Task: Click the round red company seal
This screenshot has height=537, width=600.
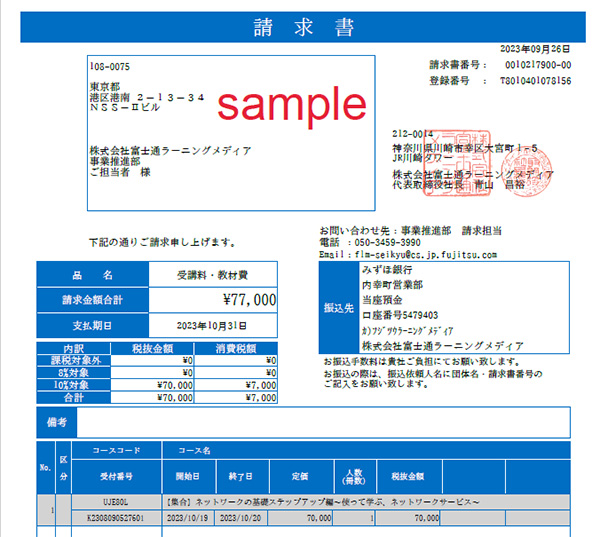Action: click(527, 172)
